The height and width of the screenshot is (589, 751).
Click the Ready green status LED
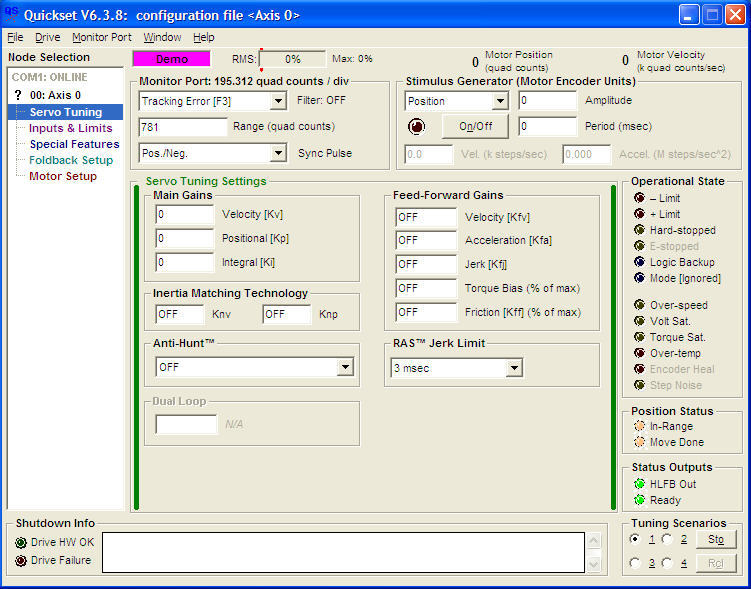pyautogui.click(x=639, y=500)
